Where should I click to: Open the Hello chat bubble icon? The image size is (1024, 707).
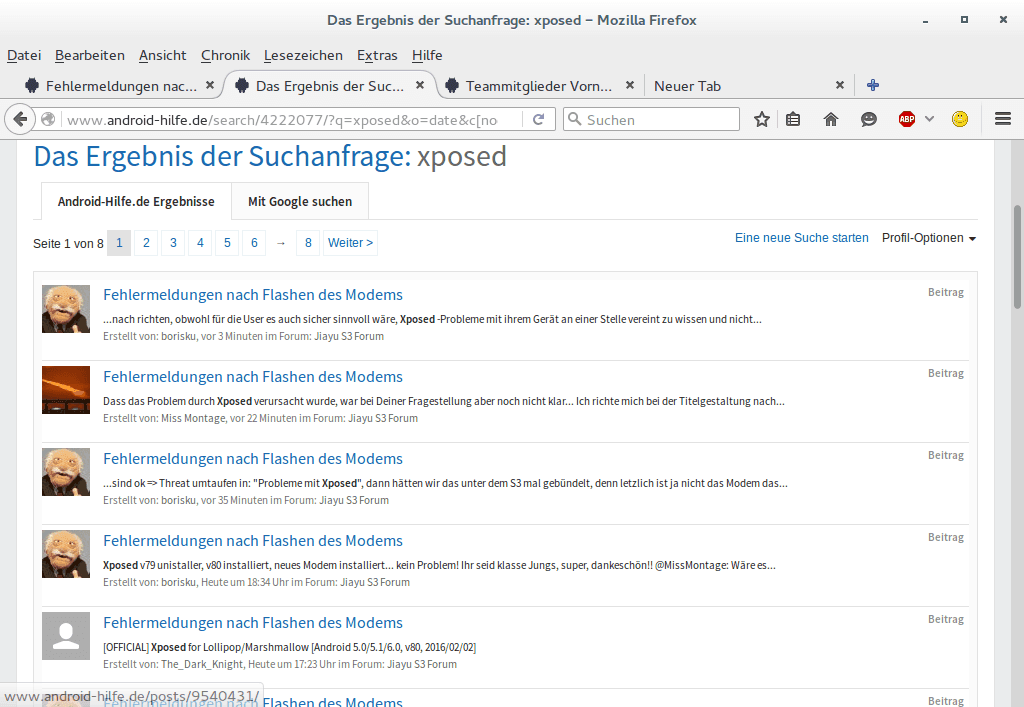(869, 119)
